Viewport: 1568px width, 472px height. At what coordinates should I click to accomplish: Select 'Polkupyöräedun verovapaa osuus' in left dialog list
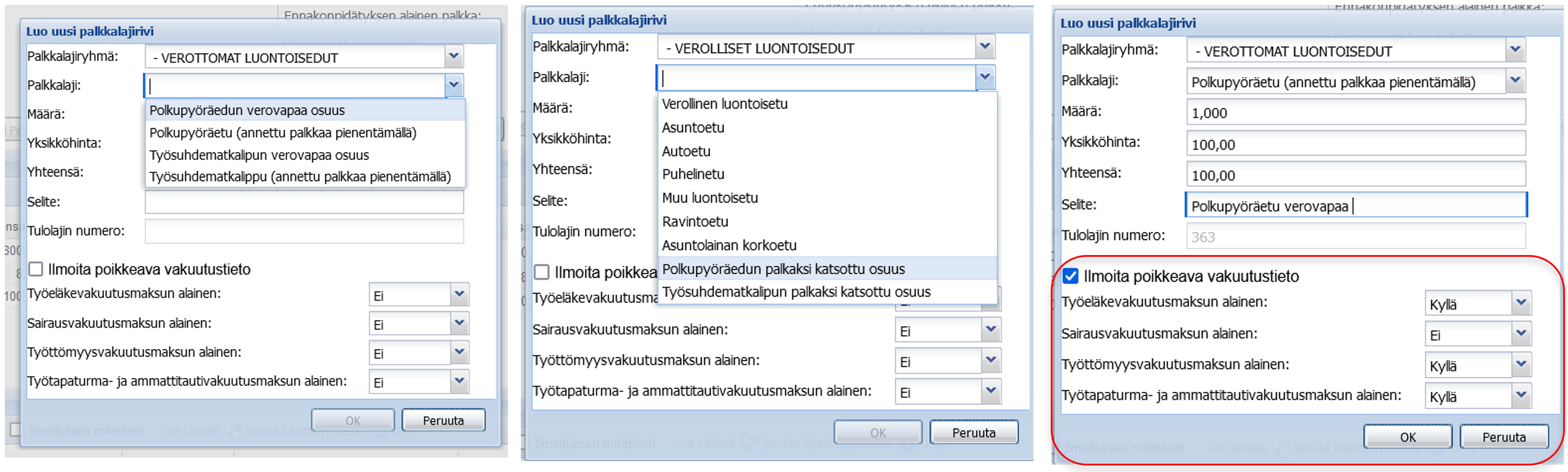tap(305, 110)
